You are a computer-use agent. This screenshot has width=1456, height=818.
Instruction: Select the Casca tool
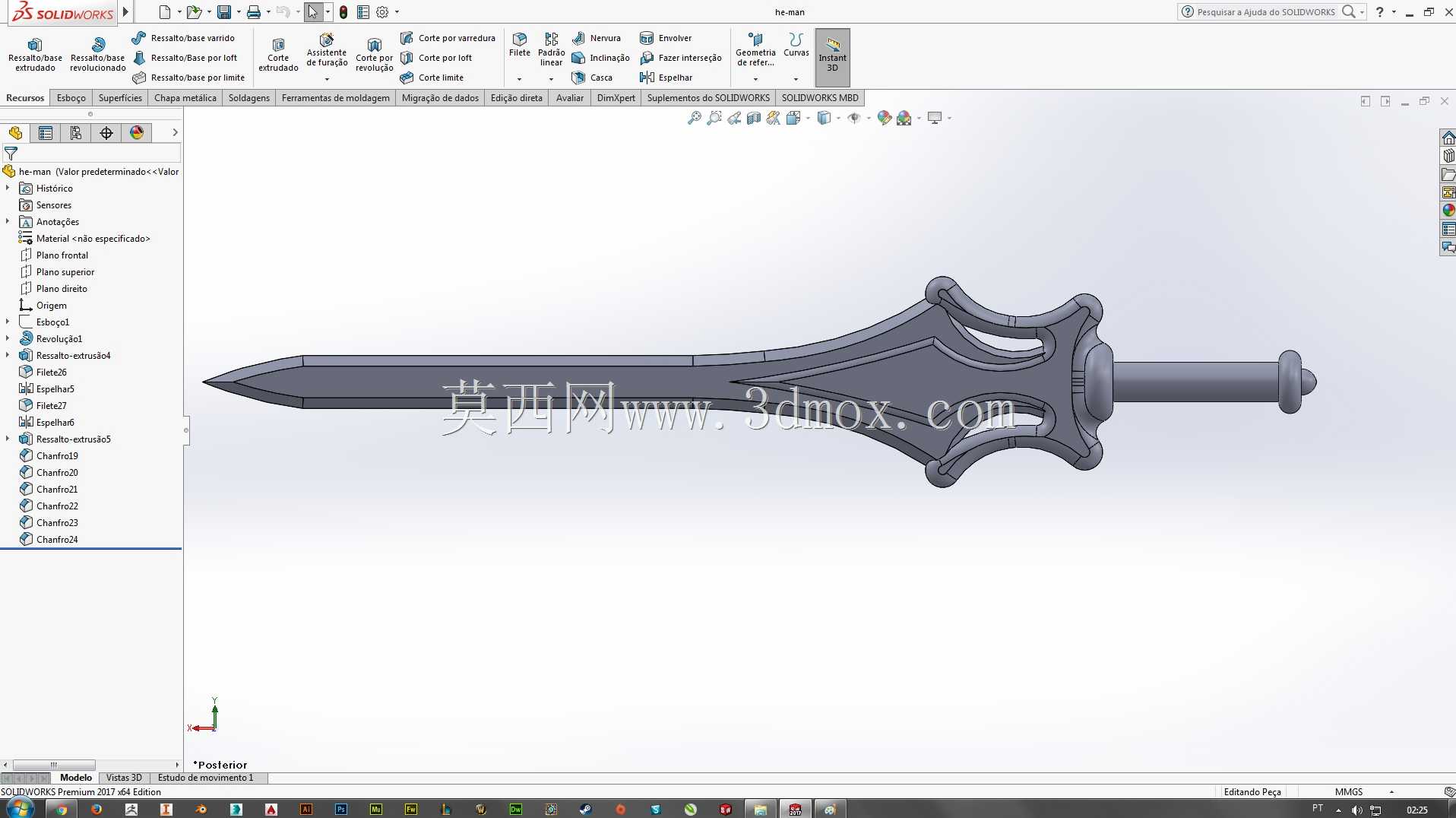tap(592, 78)
